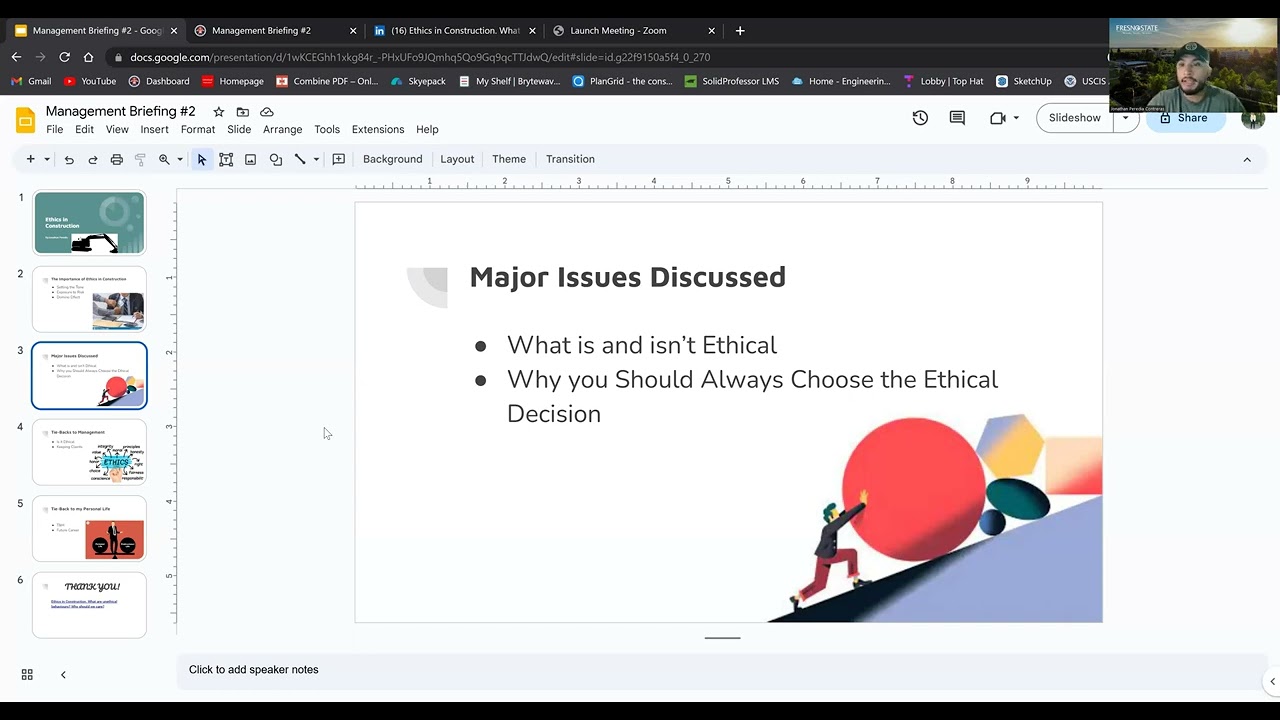Expand the line type dropdown arrow

coord(316,159)
